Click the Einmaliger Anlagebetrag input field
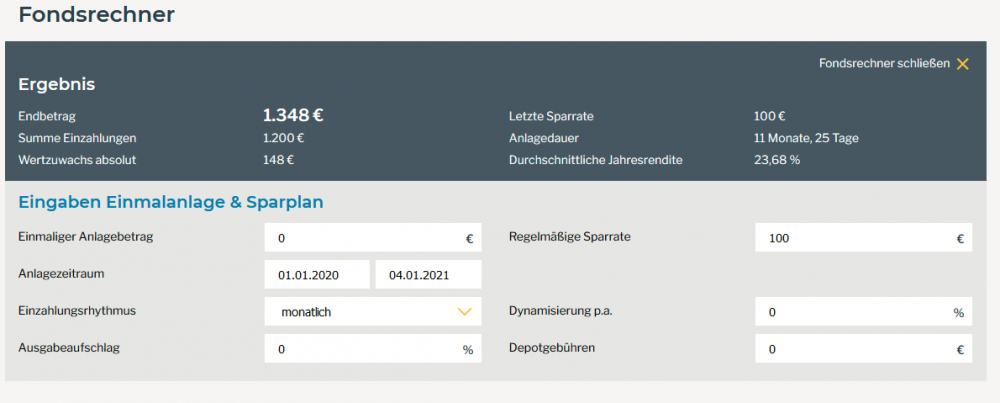 360,239
